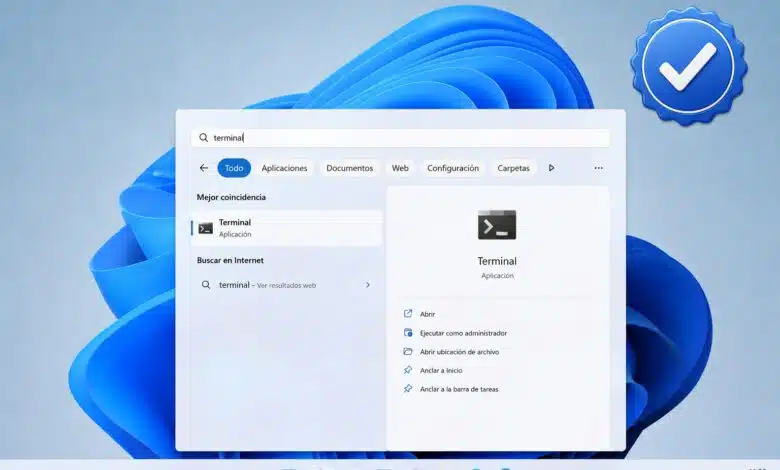Select the Carpetas filter tab

click(x=513, y=168)
